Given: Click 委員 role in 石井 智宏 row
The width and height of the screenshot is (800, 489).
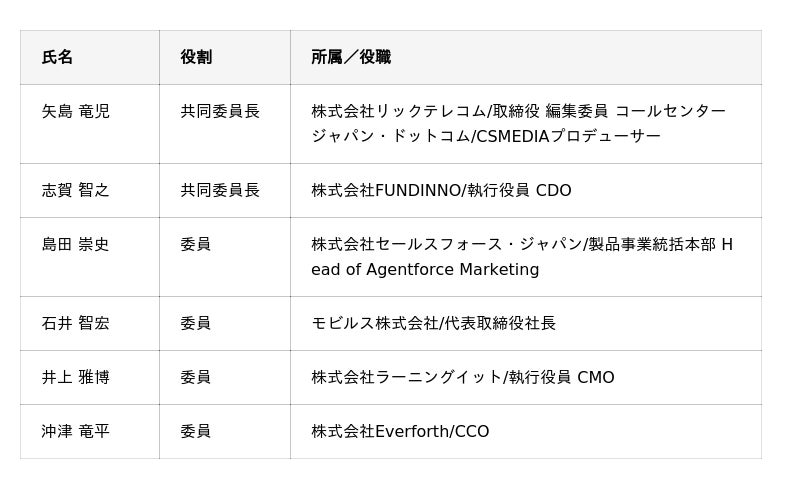Looking at the screenshot, I should click(x=196, y=323).
